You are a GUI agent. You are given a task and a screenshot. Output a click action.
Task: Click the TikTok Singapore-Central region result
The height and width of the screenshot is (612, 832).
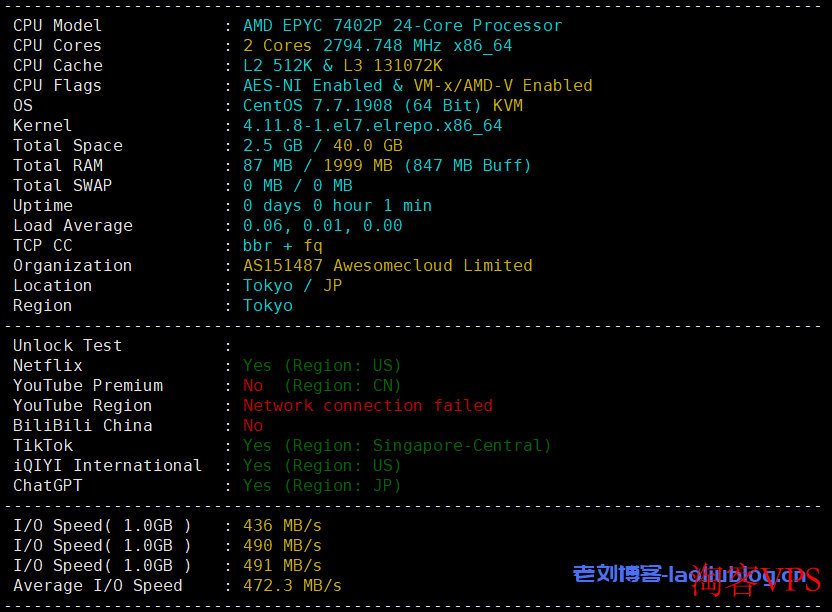pyautogui.click(x=397, y=445)
